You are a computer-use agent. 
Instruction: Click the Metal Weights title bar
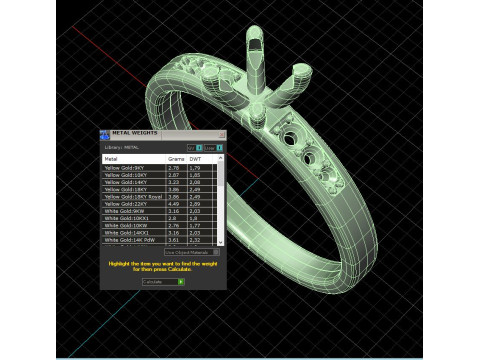point(163,134)
